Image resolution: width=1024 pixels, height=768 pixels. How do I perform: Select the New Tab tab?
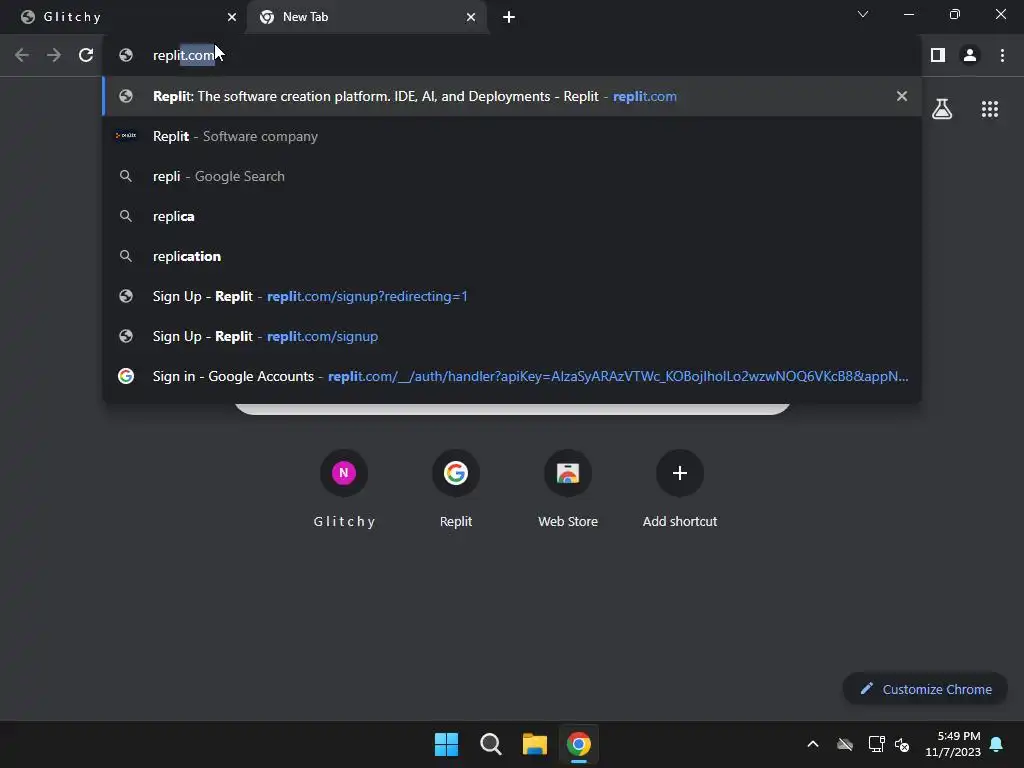[x=367, y=17]
